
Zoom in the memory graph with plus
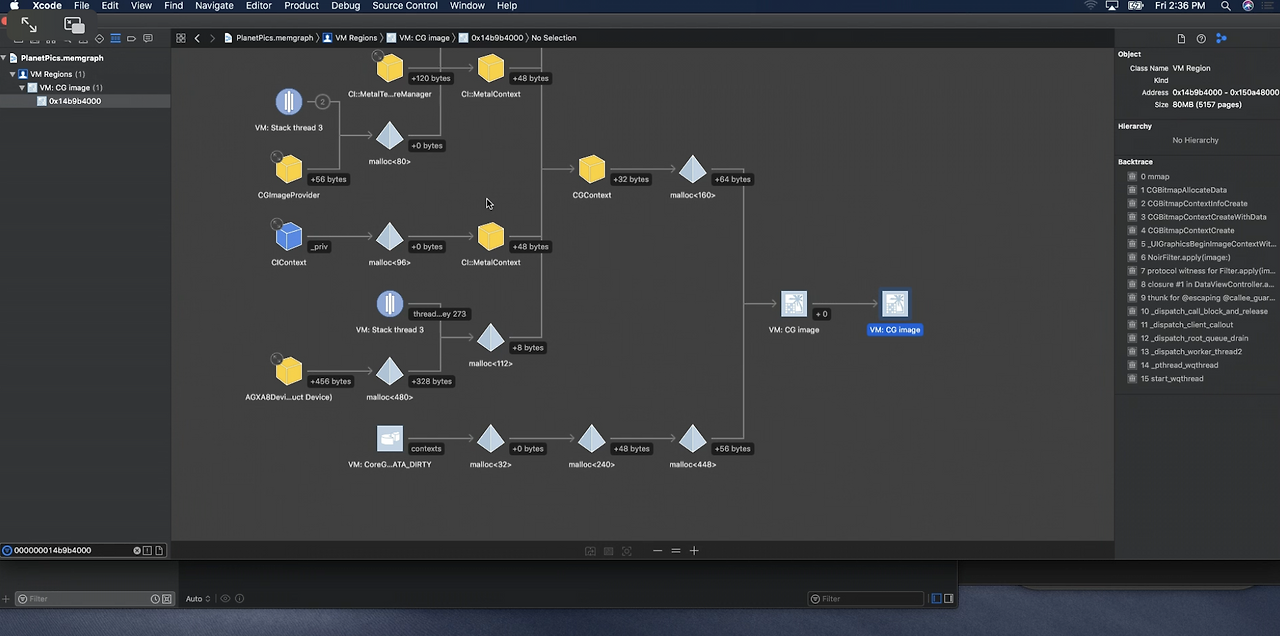694,550
